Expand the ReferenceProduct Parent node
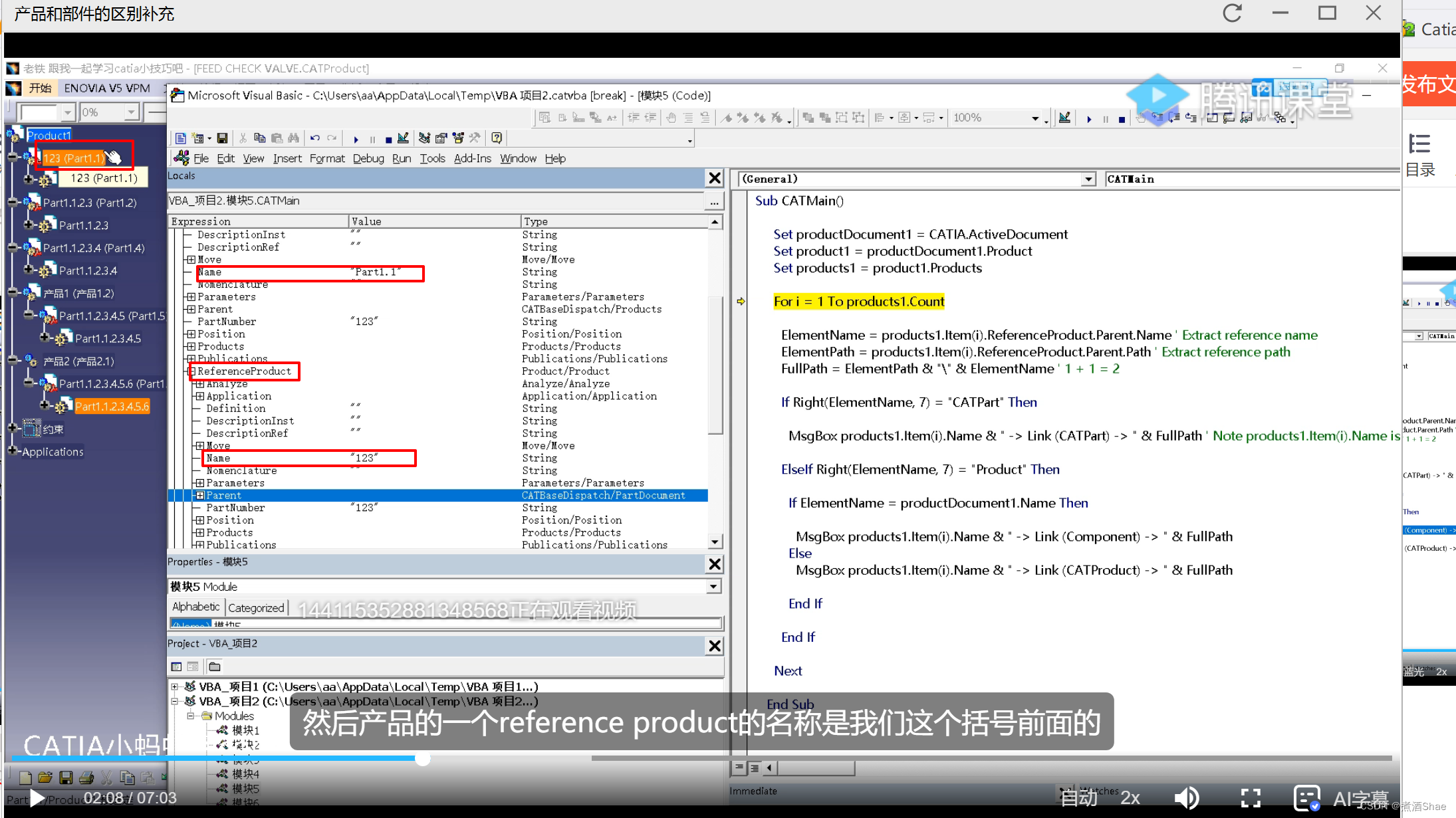 pyautogui.click(x=200, y=496)
